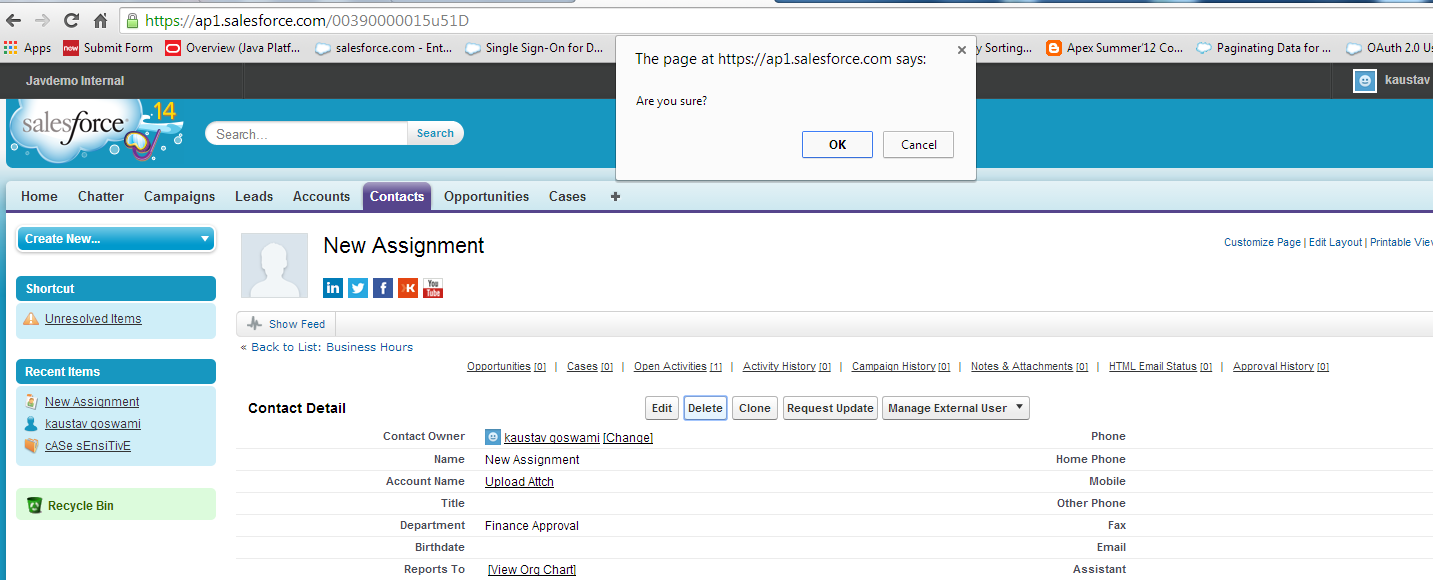This screenshot has width=1433, height=580.
Task: Open Twitter social profile icon
Action: click(x=358, y=288)
